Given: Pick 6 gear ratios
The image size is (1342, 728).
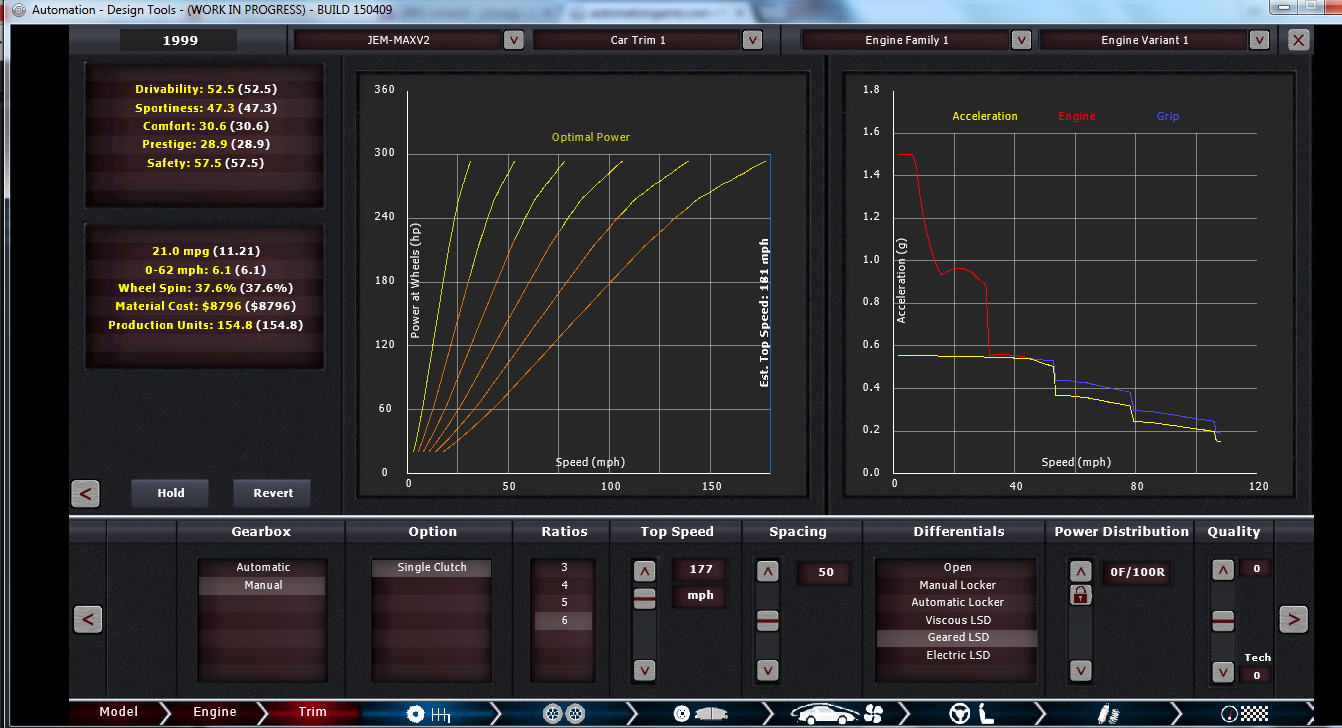Looking at the screenshot, I should point(564,620).
